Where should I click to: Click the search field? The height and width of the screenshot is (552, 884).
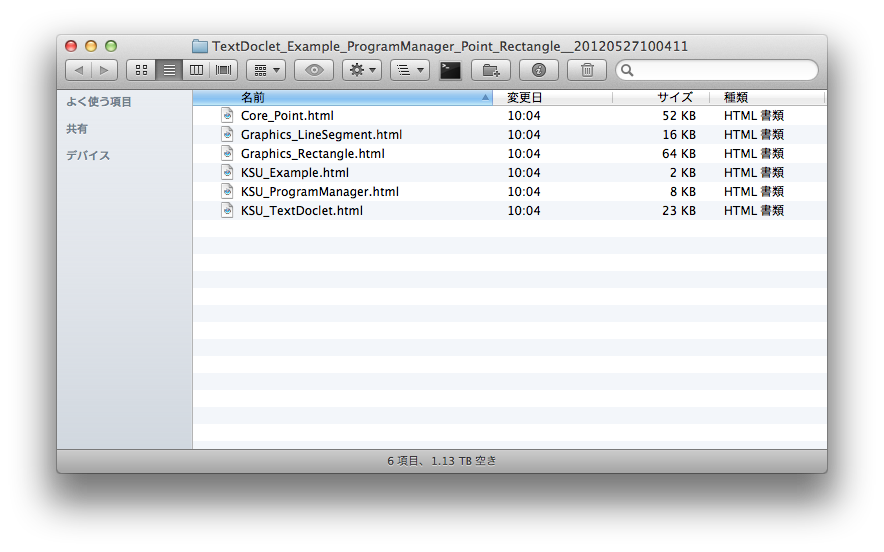pyautogui.click(x=717, y=70)
